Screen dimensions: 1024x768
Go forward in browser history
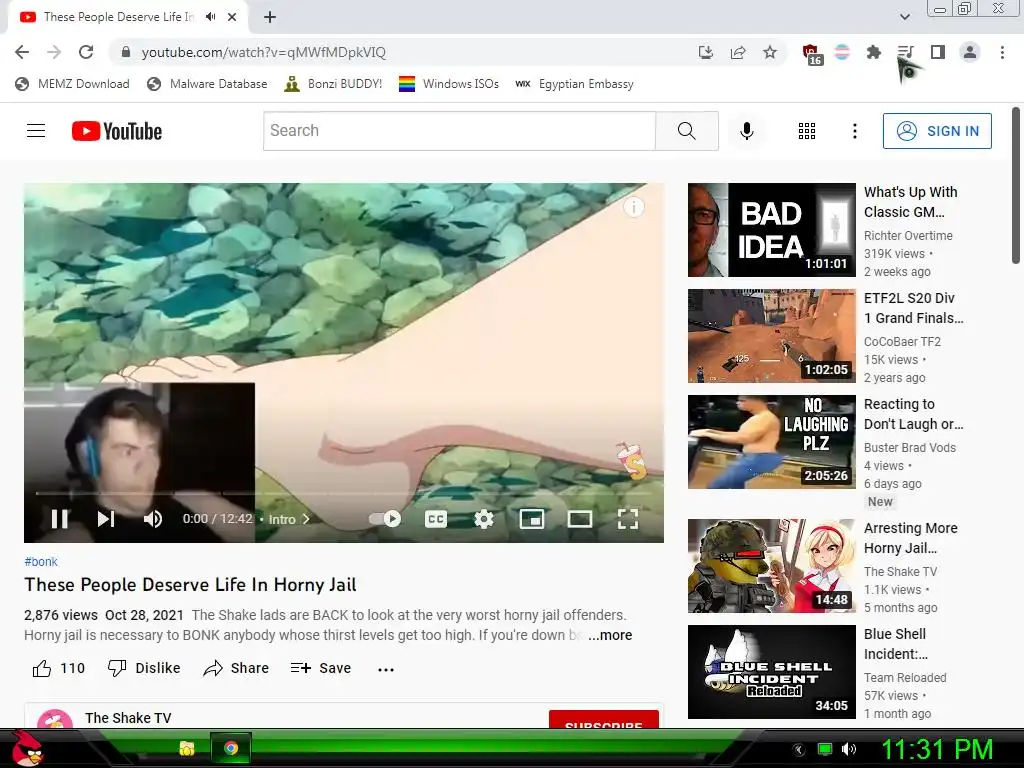pyautogui.click(x=54, y=52)
